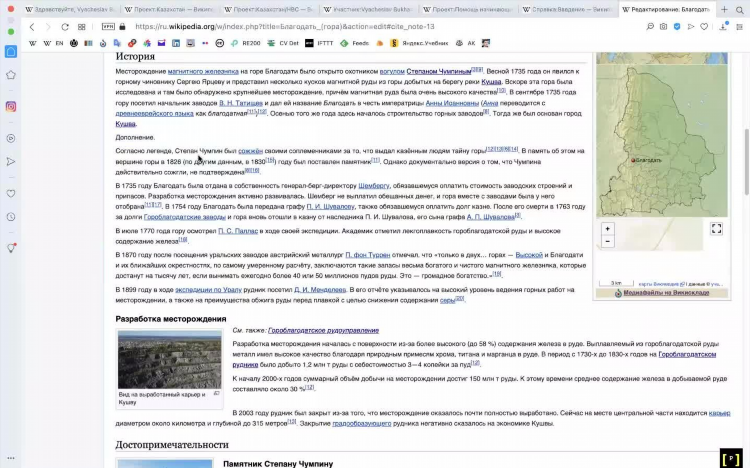Open History clock icon in sidebar
Viewport: 750px width, 468px height.
[11, 217]
